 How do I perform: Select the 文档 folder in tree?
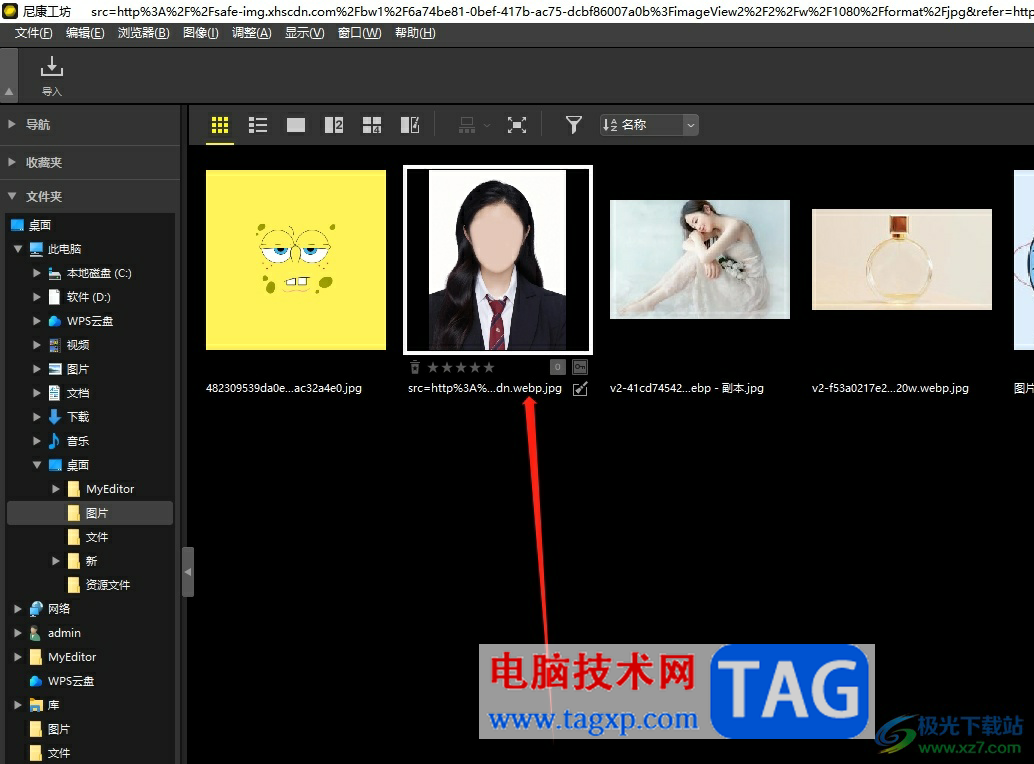(69, 393)
